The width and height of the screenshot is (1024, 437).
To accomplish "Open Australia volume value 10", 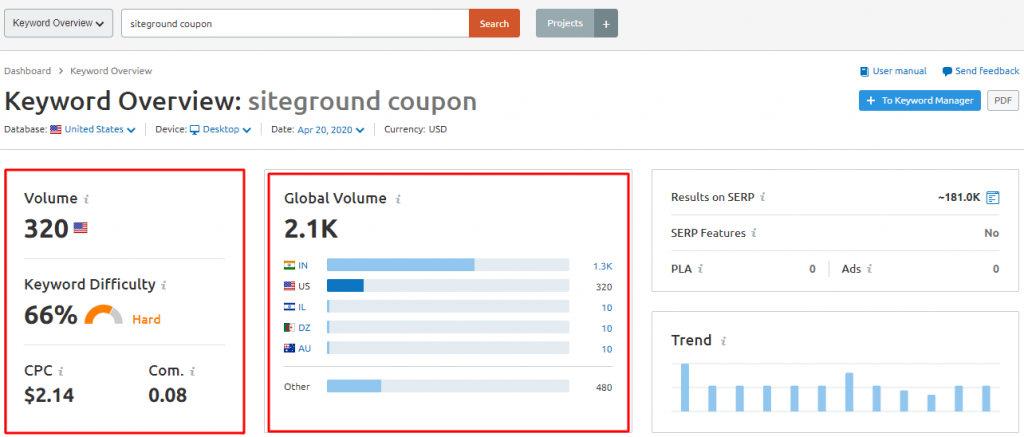I will [607, 349].
